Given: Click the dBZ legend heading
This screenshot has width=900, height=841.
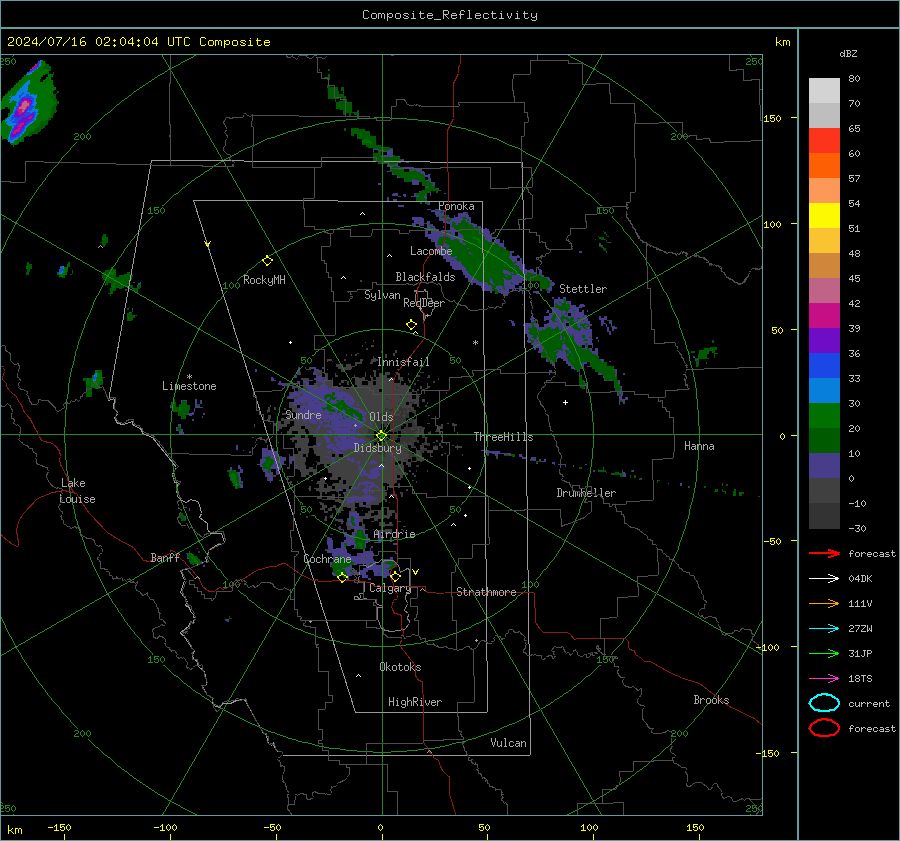Looking at the screenshot, I should [x=848, y=53].
